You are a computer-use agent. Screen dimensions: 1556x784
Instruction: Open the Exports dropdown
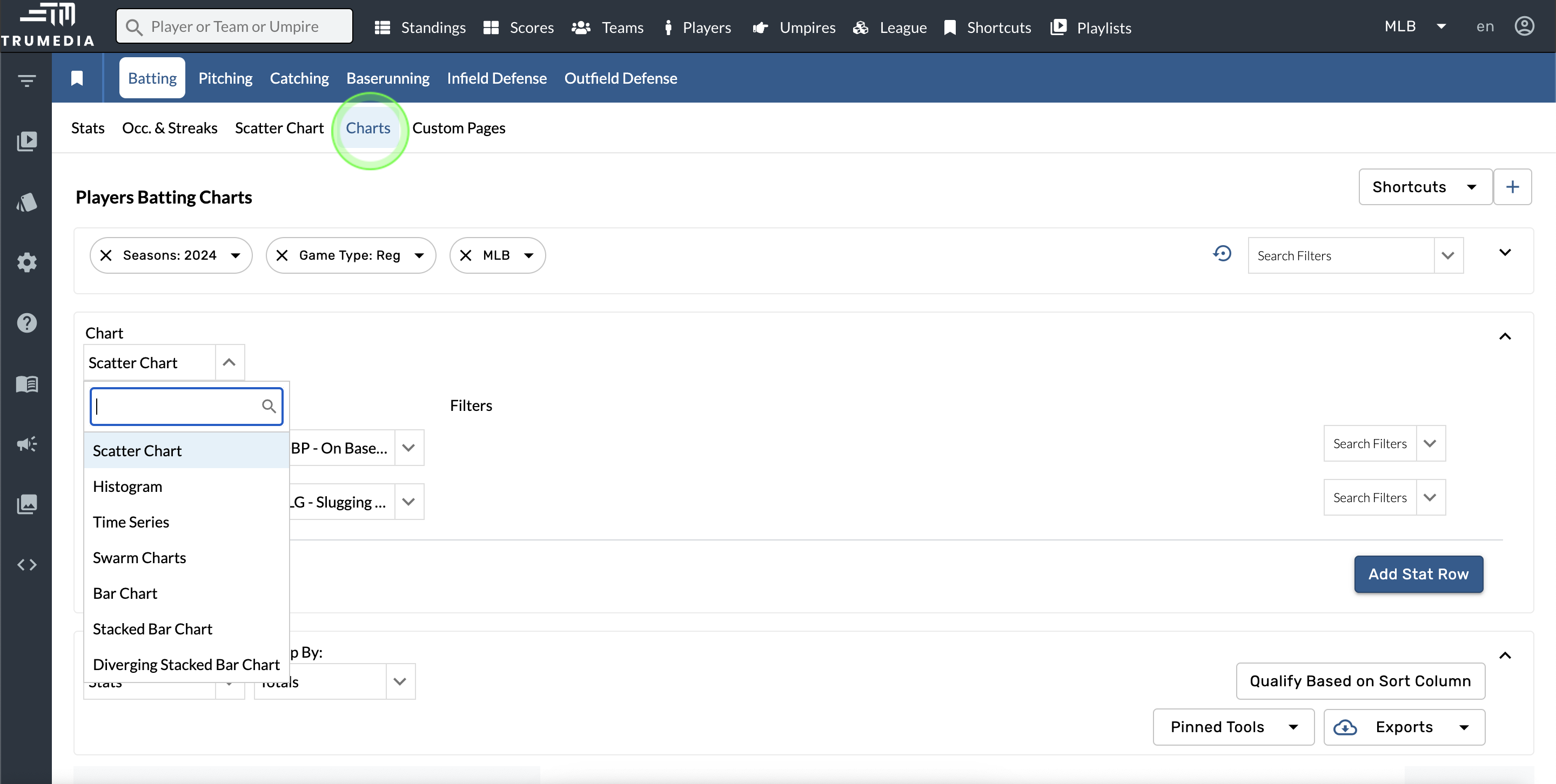[x=1404, y=727]
